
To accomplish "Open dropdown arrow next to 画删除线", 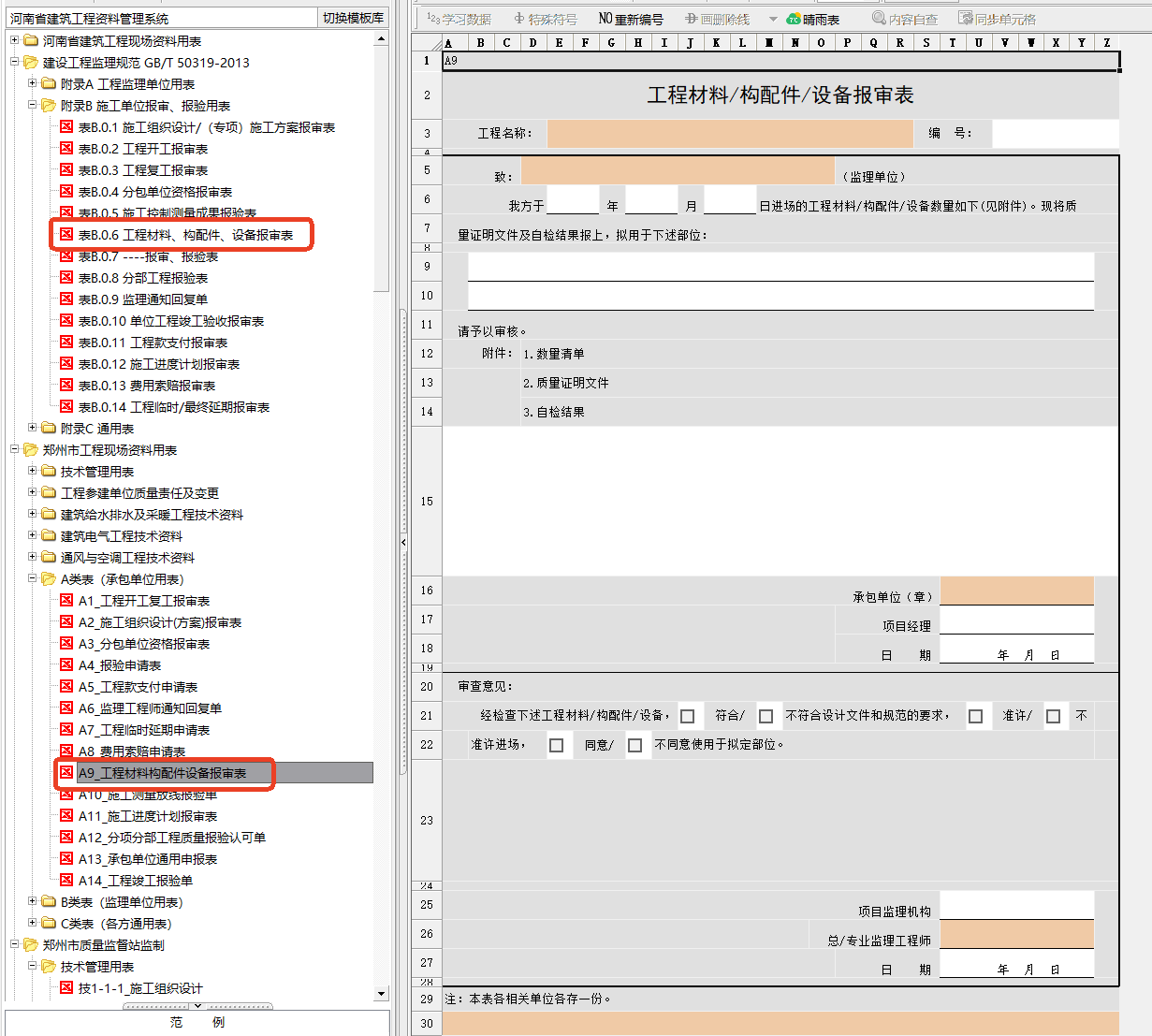I will pyautogui.click(x=773, y=19).
